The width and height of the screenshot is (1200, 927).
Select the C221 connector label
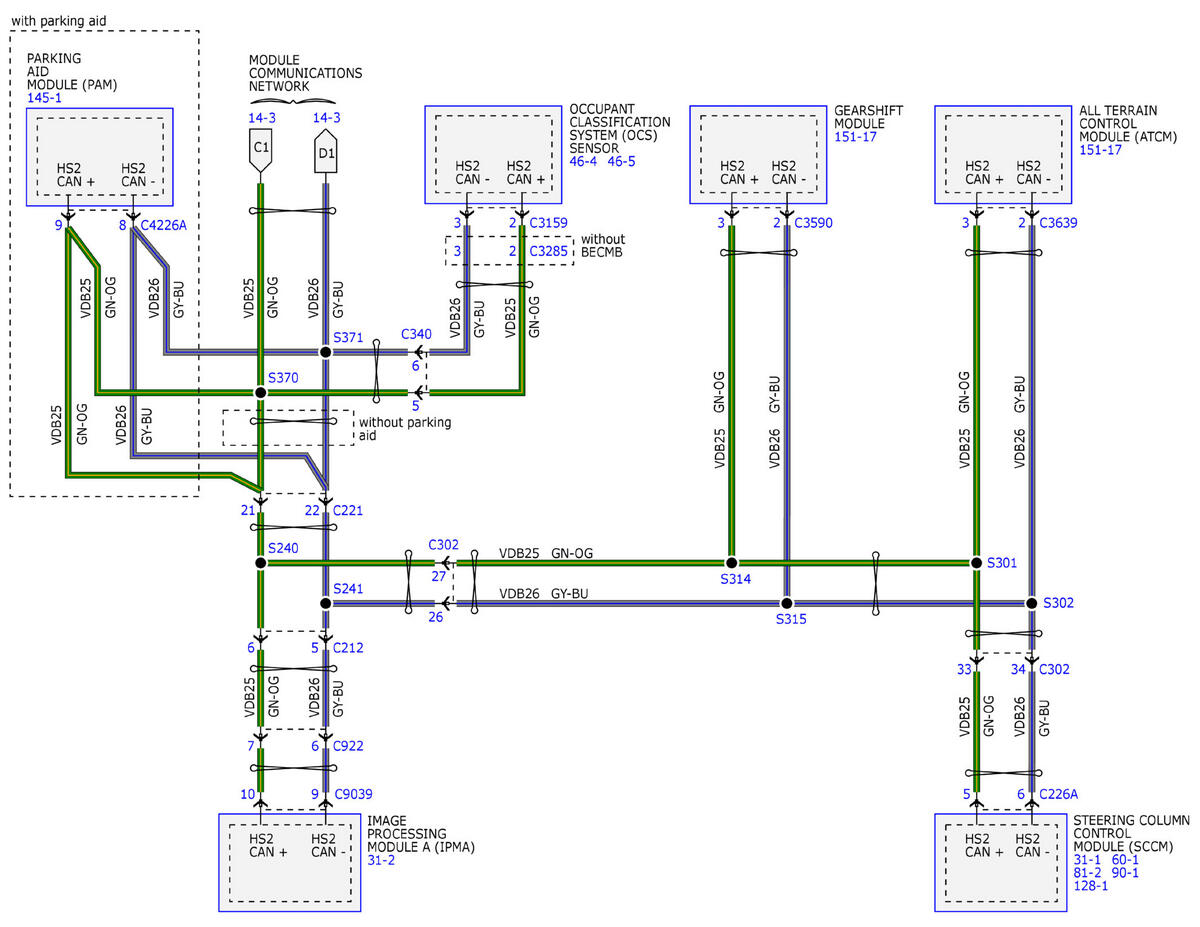click(x=348, y=511)
